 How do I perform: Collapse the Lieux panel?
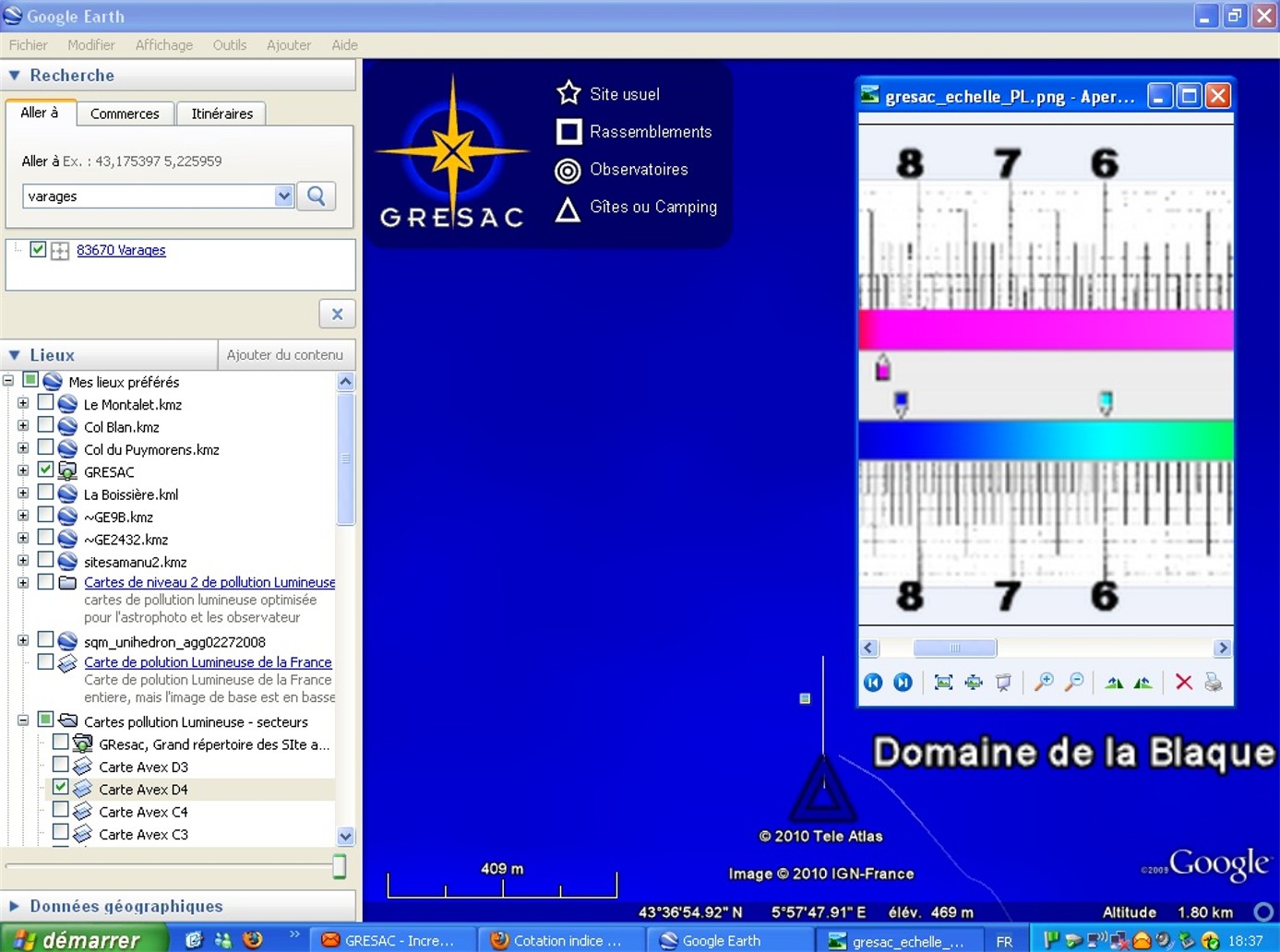click(x=15, y=355)
